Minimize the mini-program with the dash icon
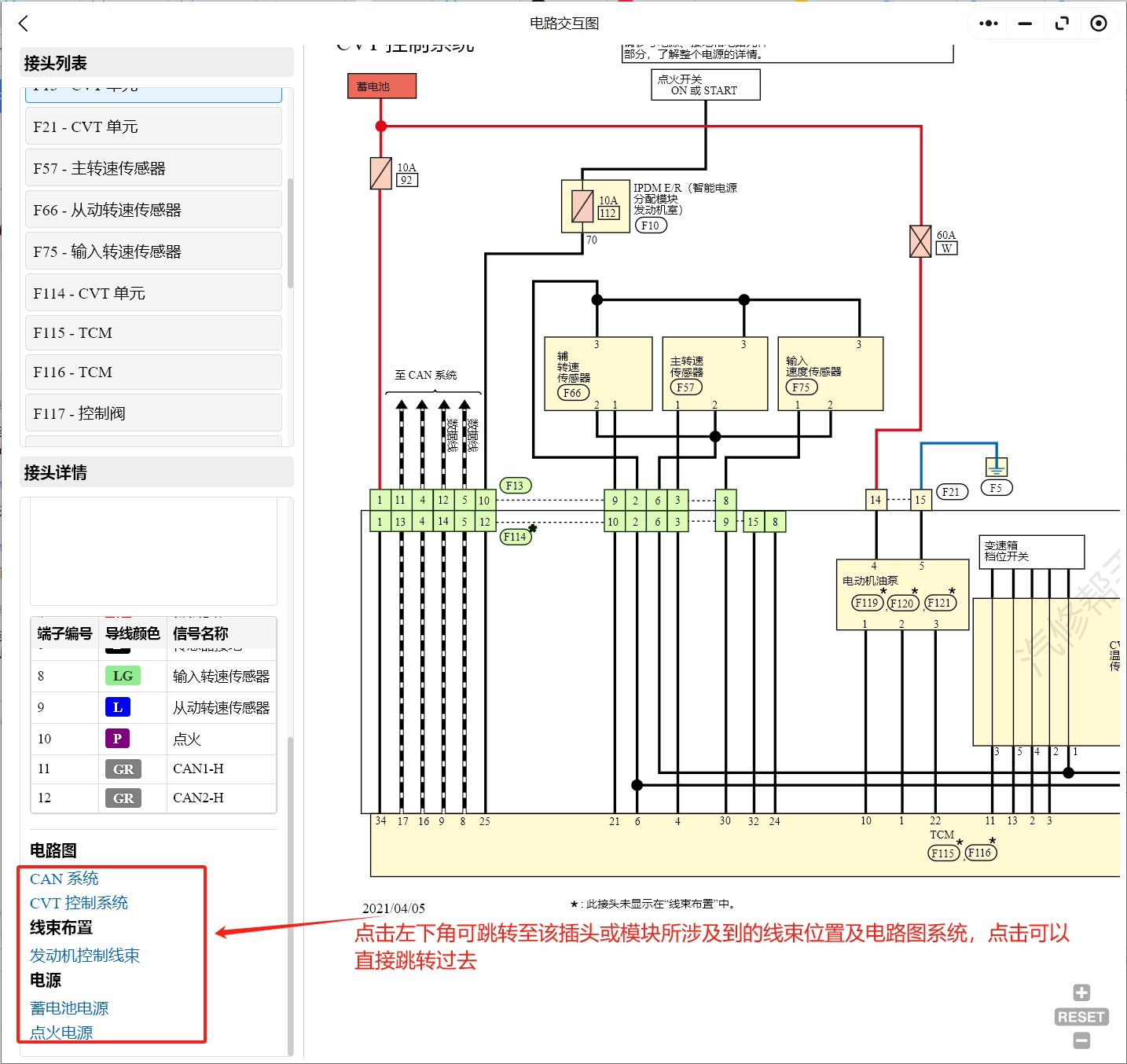The height and width of the screenshot is (1064, 1127). [1024, 23]
